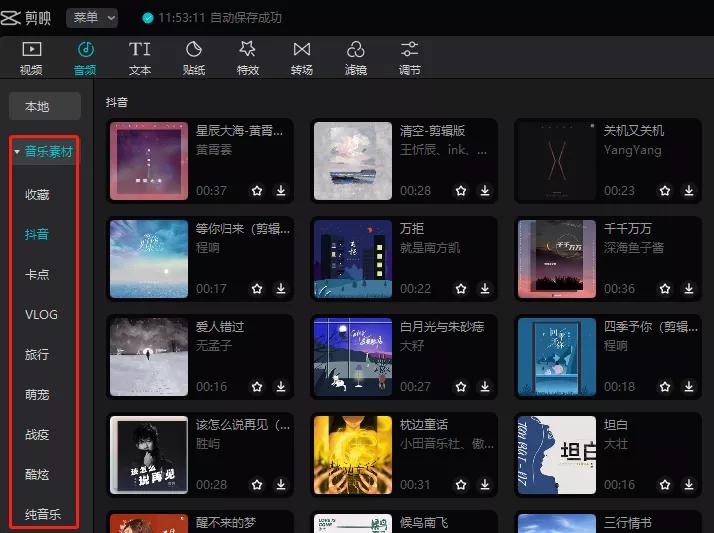Image resolution: width=714 pixels, height=533 pixels.
Task: Preview the 星辰大海 album cover
Action: click(149, 161)
